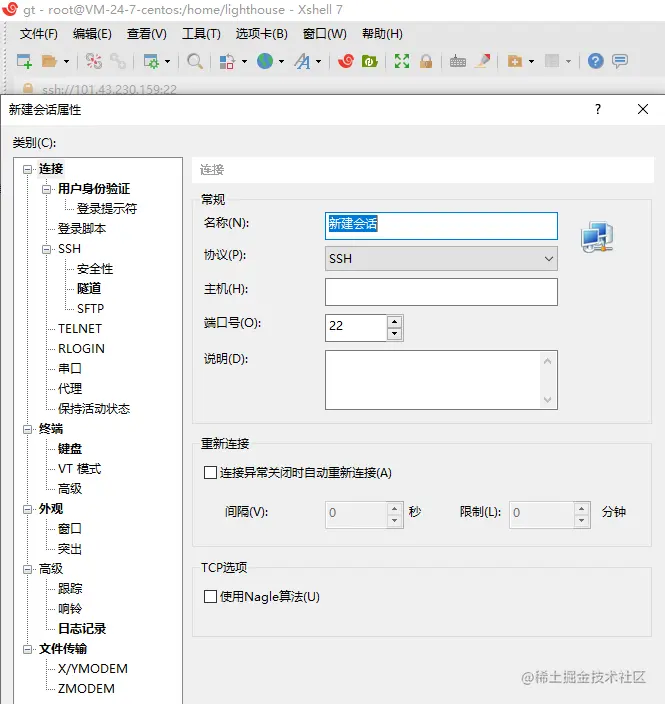Click the keyboard key-mapping icon
The width and height of the screenshot is (665, 704).
pyautogui.click(x=458, y=61)
